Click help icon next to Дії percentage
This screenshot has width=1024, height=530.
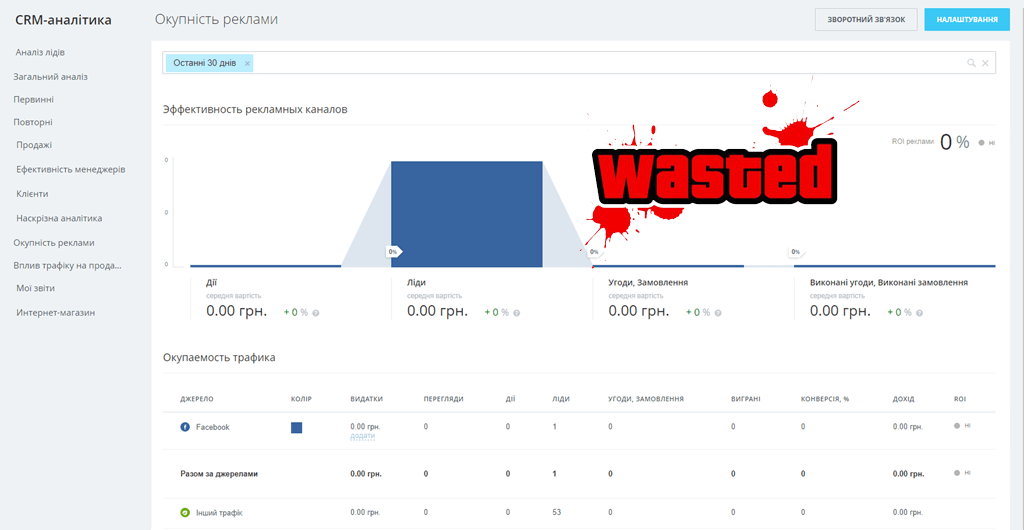pos(316,313)
